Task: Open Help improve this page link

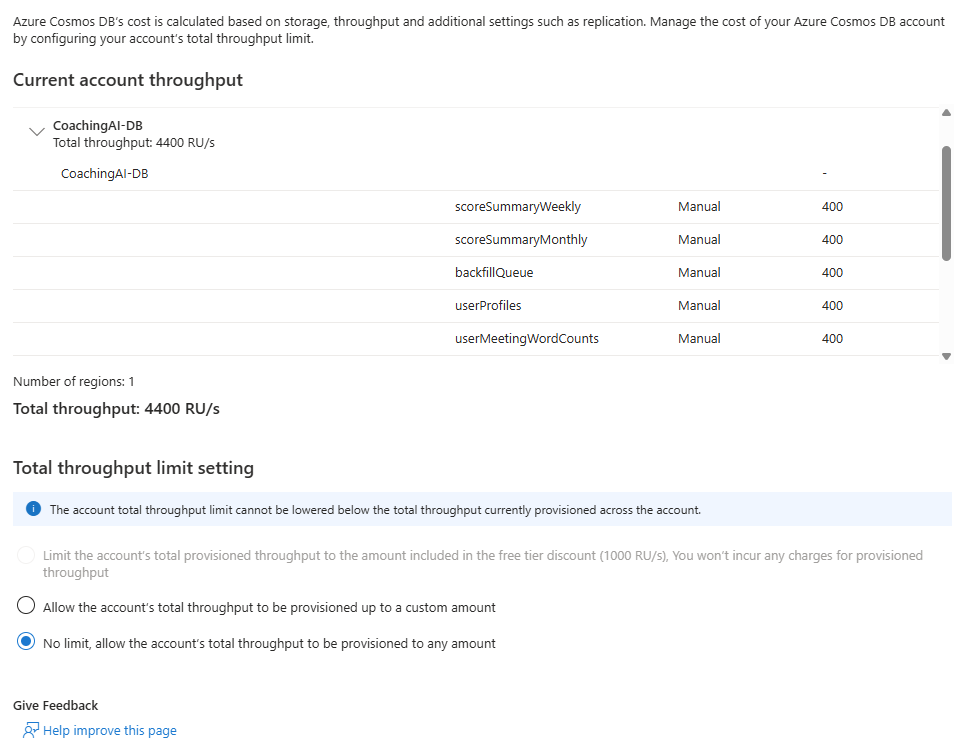Action: 109,731
